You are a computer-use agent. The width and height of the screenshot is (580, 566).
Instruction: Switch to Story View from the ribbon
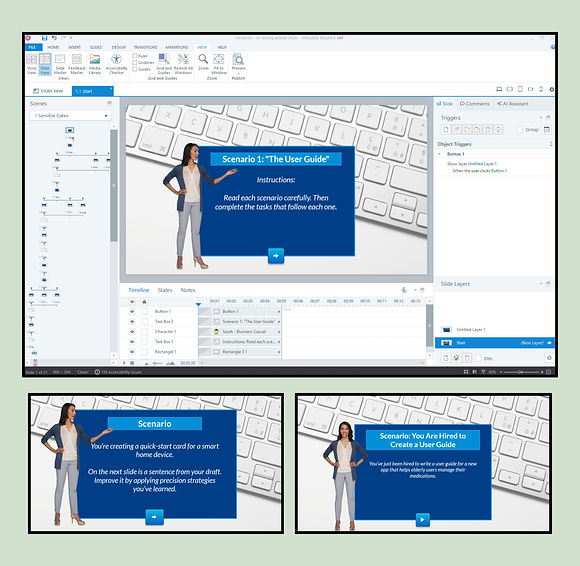pos(32,64)
